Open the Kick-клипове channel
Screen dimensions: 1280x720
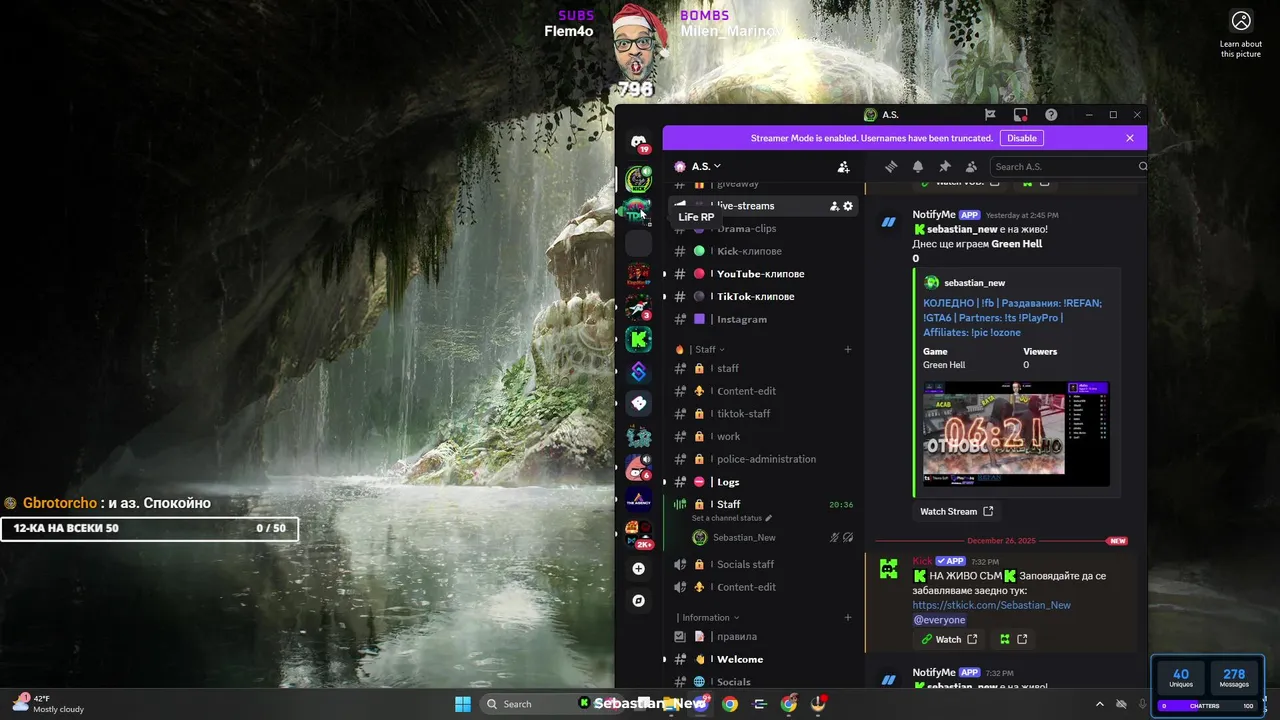pyautogui.click(x=763, y=251)
